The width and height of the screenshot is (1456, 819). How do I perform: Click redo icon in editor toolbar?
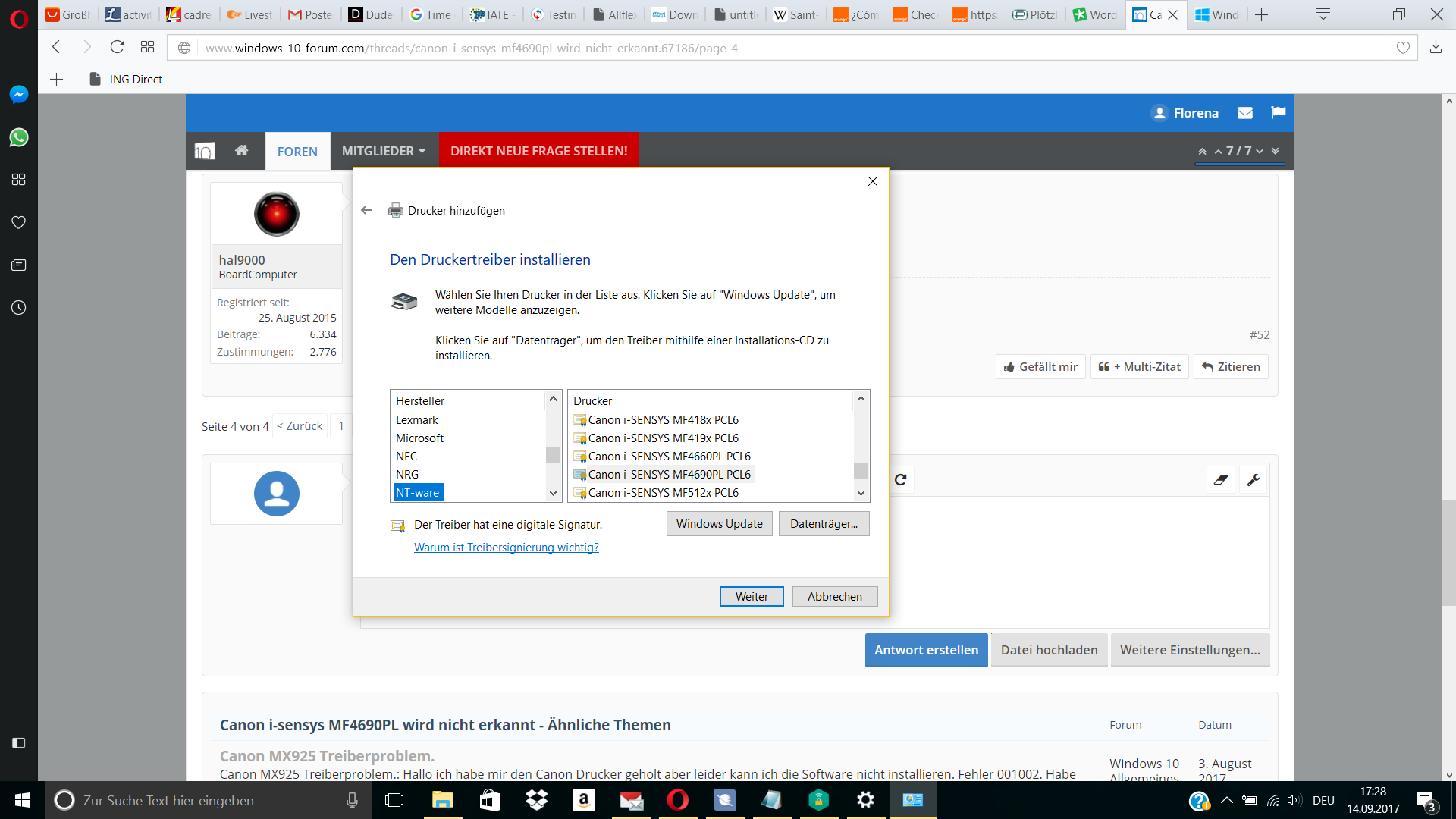point(901,479)
